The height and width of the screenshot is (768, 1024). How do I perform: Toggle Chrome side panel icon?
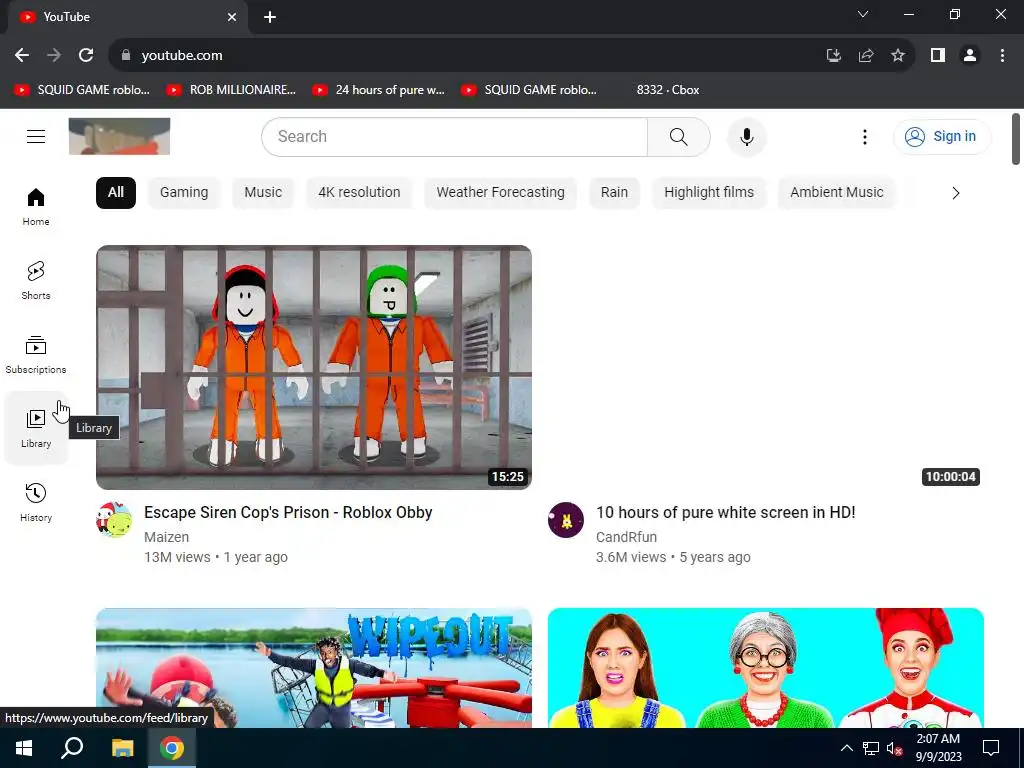point(938,56)
